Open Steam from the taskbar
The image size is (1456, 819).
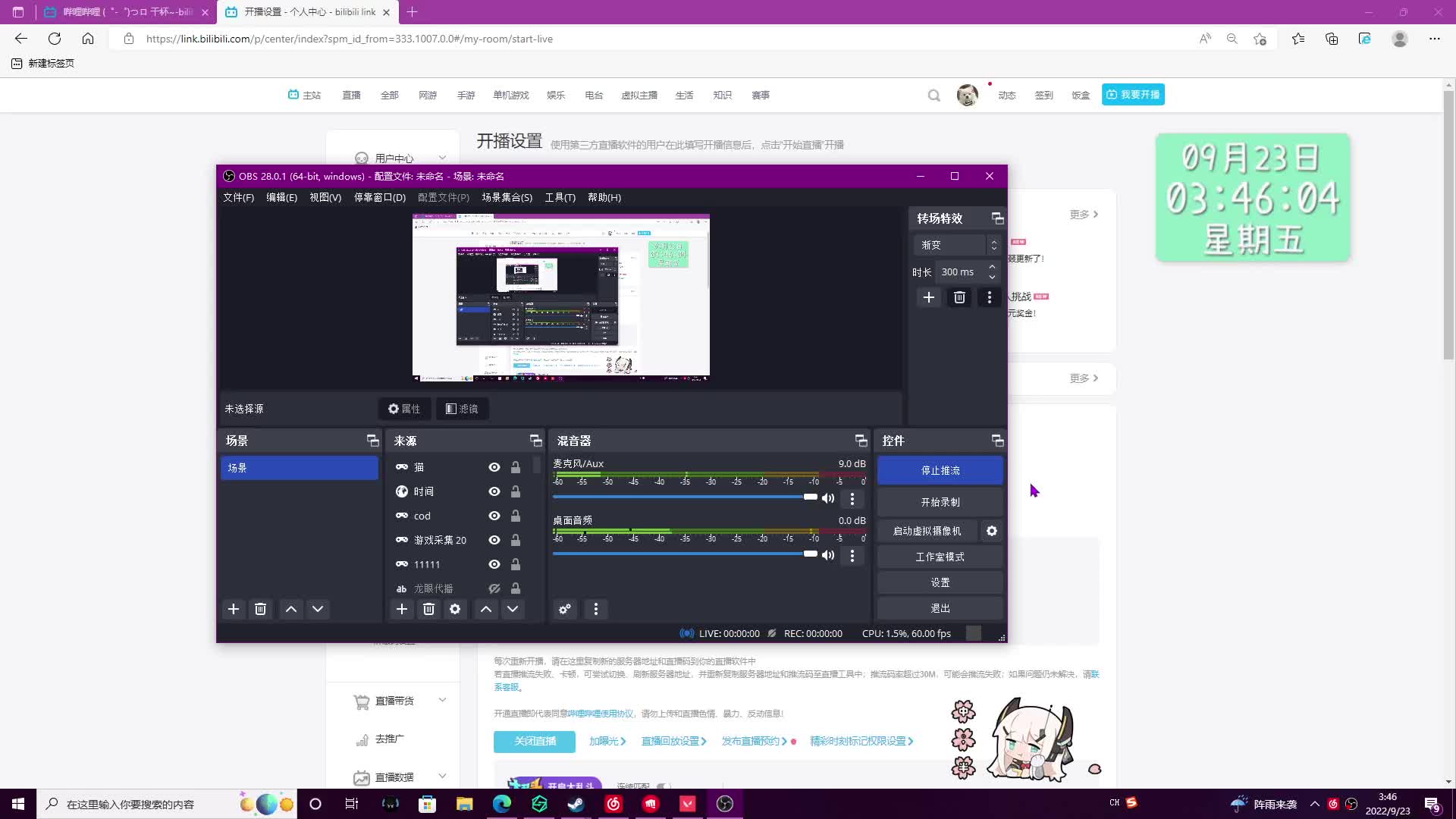coord(576,804)
